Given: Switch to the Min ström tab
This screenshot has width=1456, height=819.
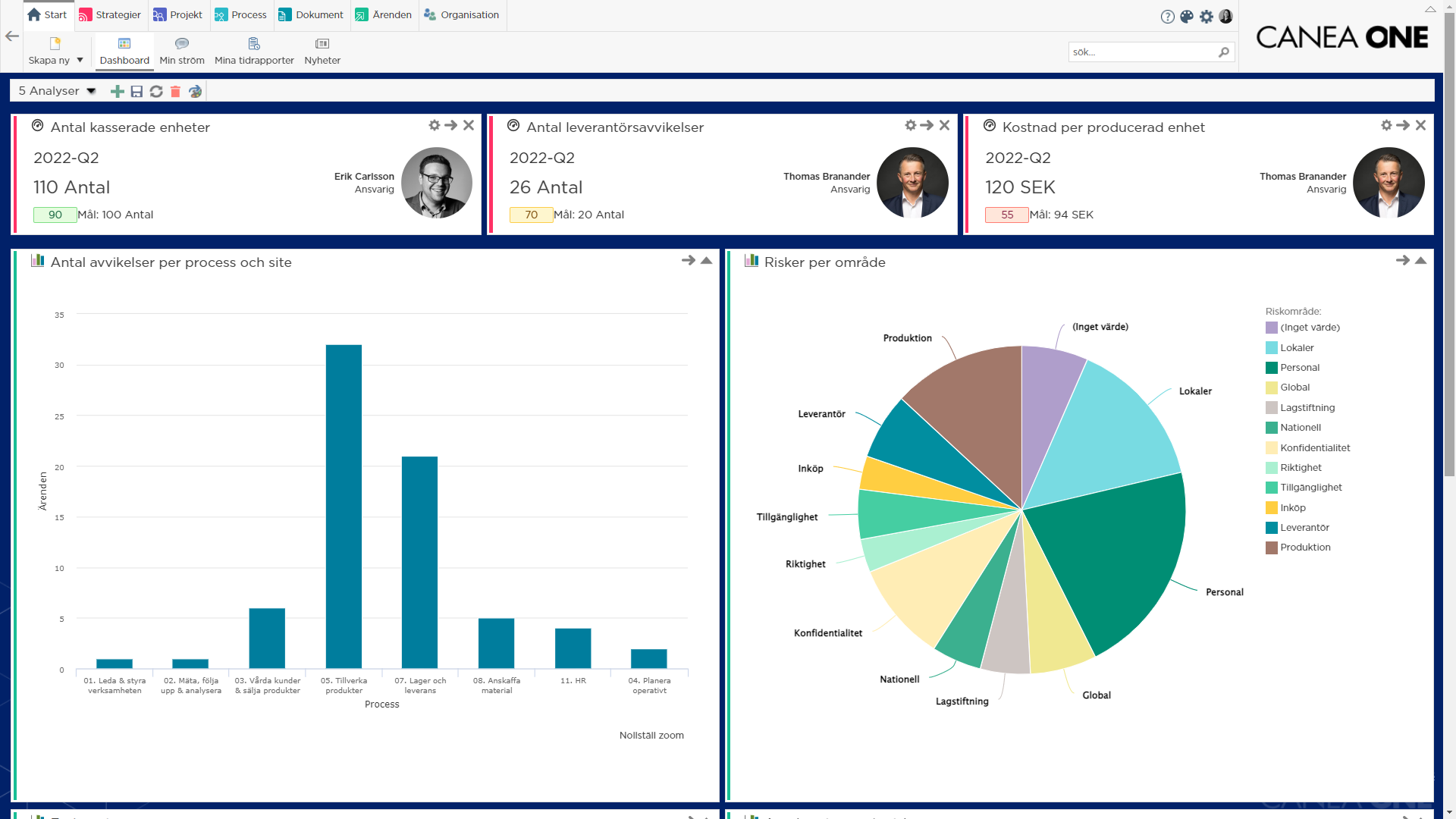Looking at the screenshot, I should coord(182,52).
